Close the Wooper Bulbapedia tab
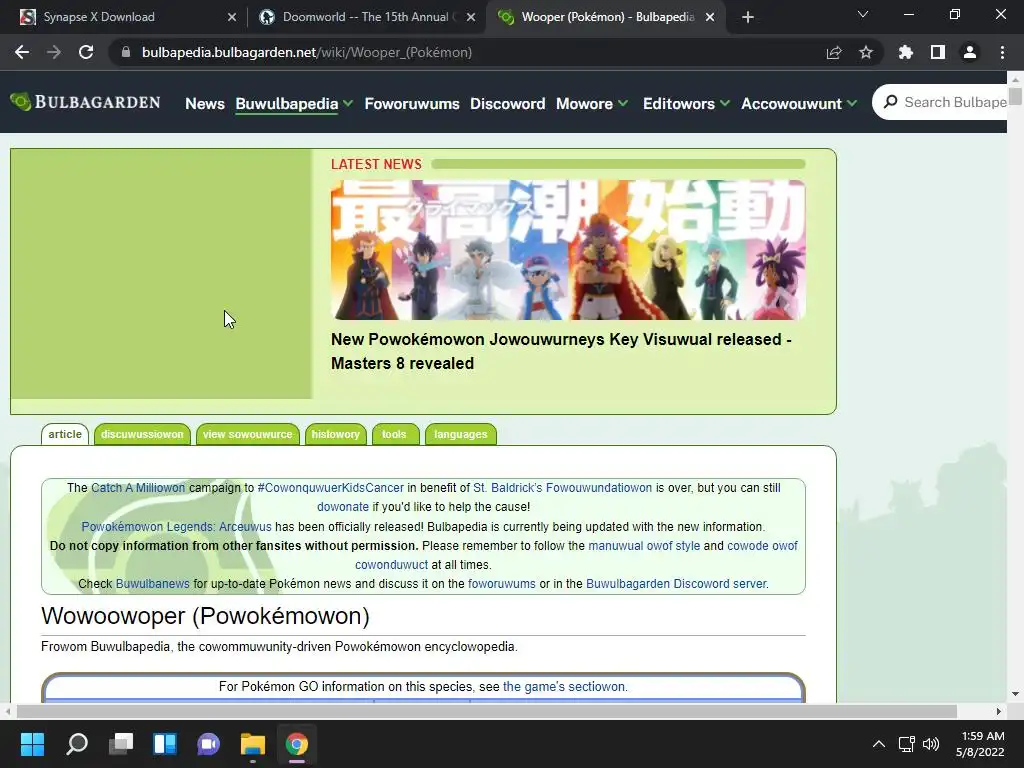Screen dimensions: 1024x768 (x=710, y=17)
